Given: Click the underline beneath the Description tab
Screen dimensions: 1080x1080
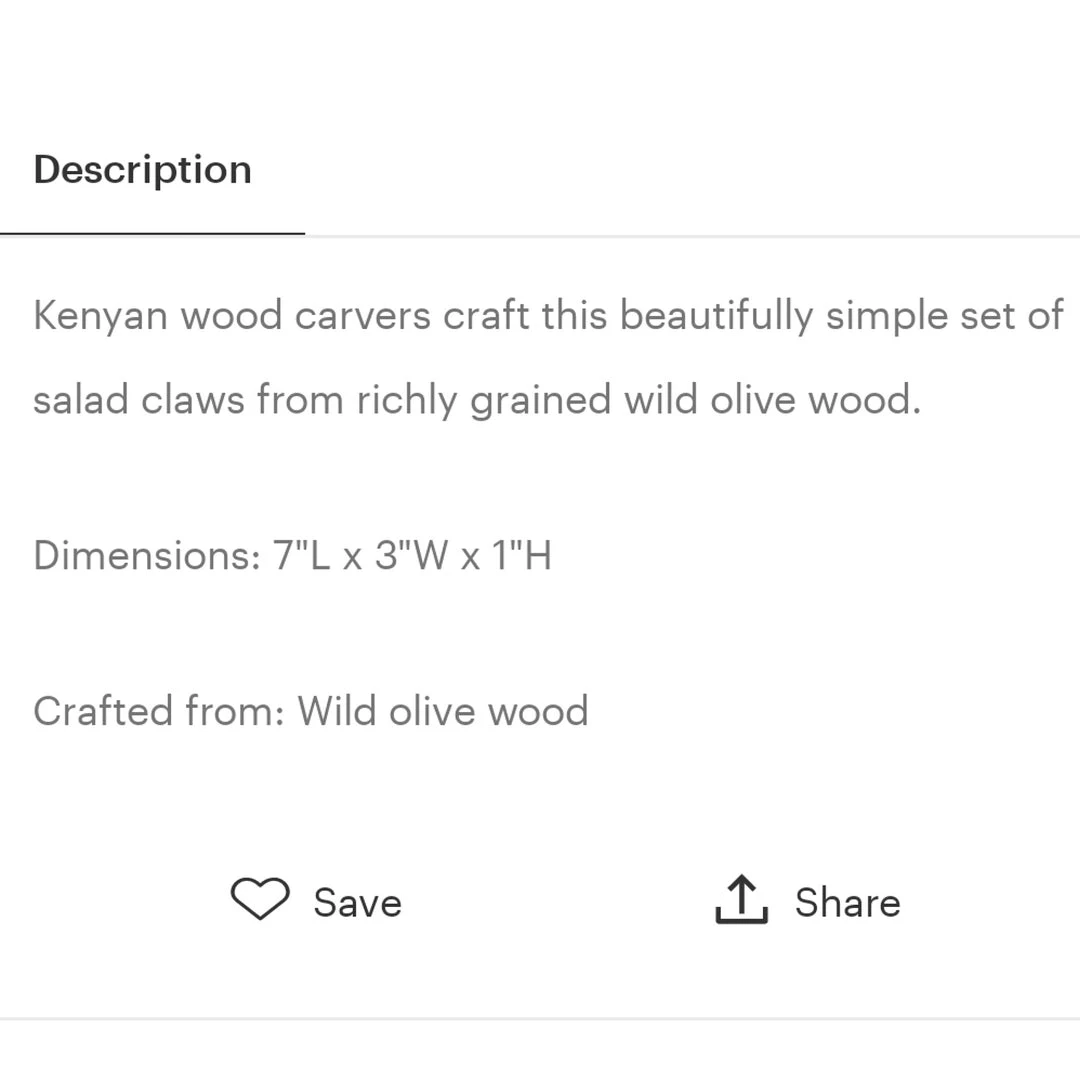Looking at the screenshot, I should (152, 233).
